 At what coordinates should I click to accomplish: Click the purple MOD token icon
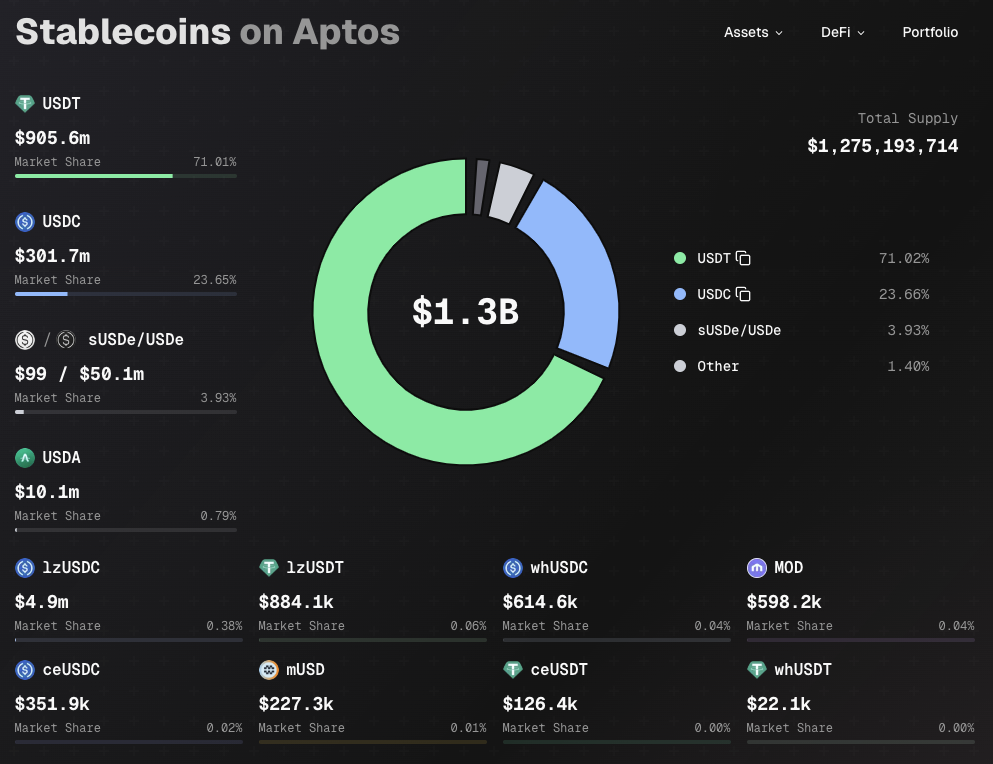coord(757,567)
